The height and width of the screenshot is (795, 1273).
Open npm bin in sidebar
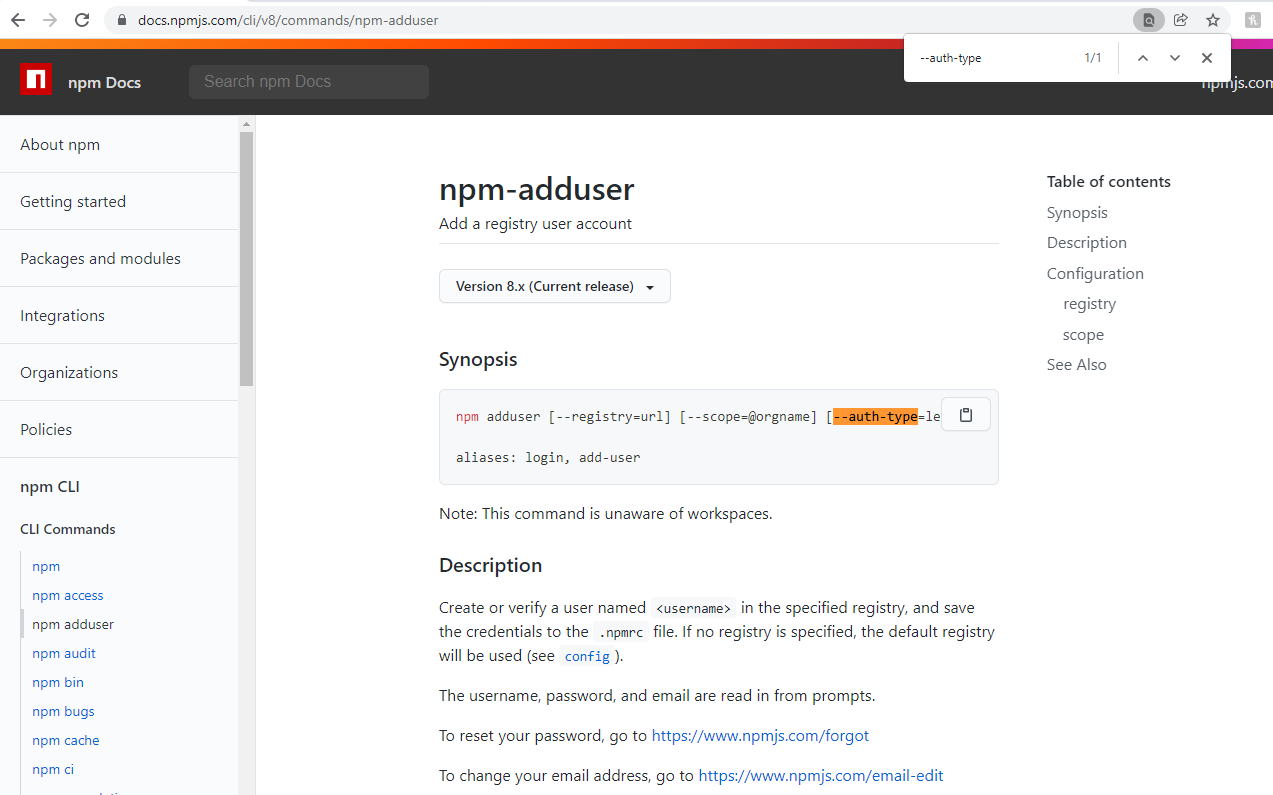click(x=58, y=682)
